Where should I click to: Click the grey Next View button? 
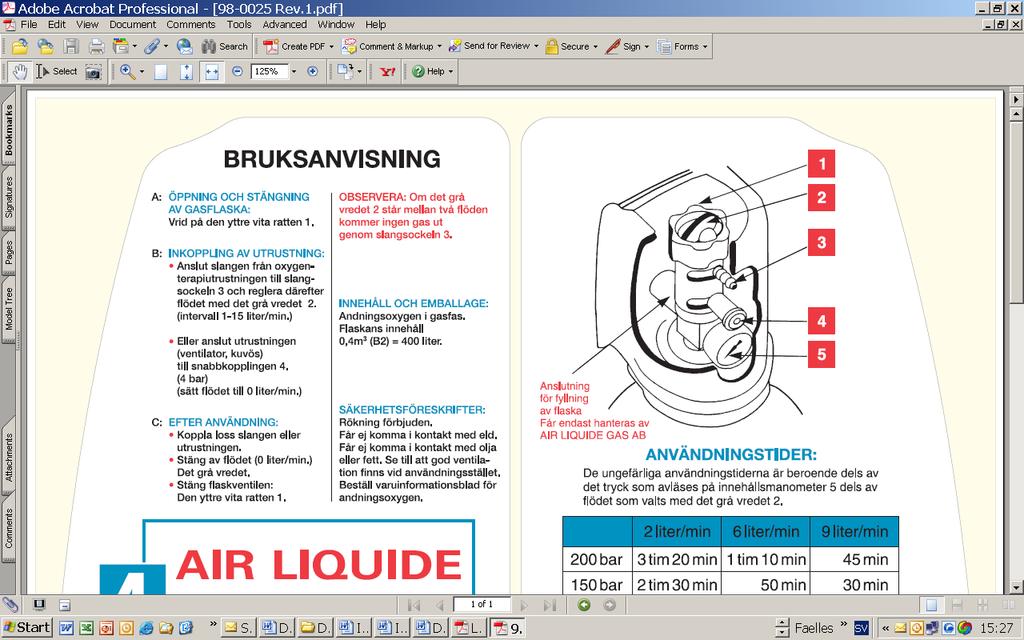pyautogui.click(x=609, y=605)
